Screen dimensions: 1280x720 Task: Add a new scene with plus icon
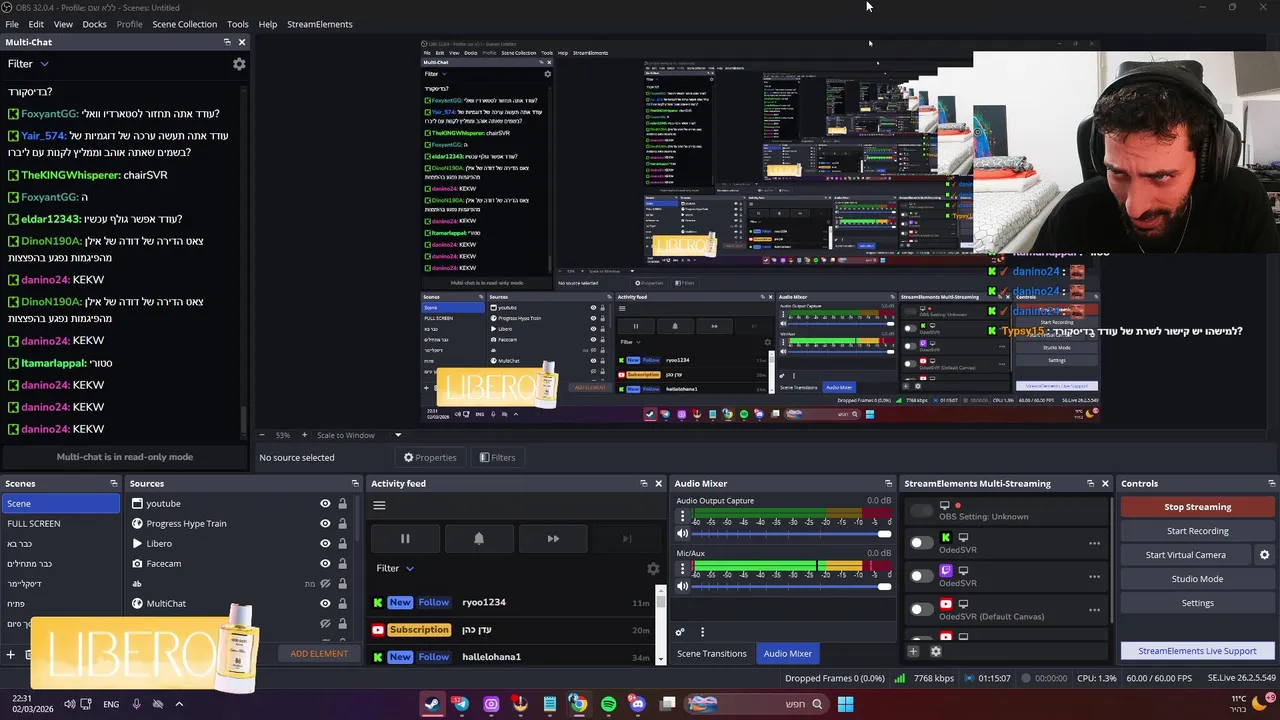(10, 655)
